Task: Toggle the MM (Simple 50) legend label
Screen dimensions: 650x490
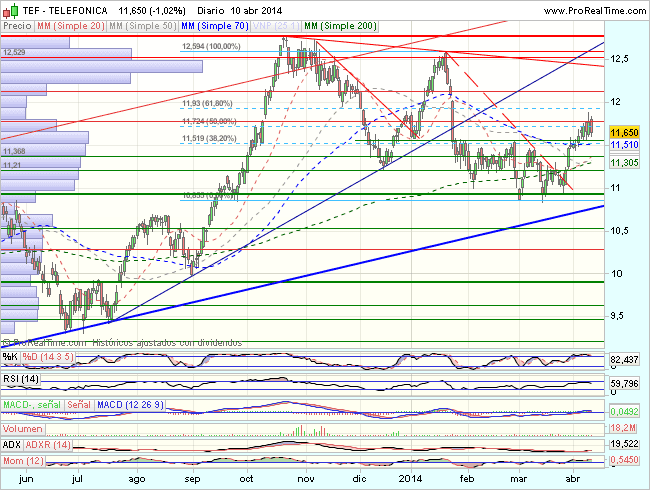Action: (x=142, y=26)
